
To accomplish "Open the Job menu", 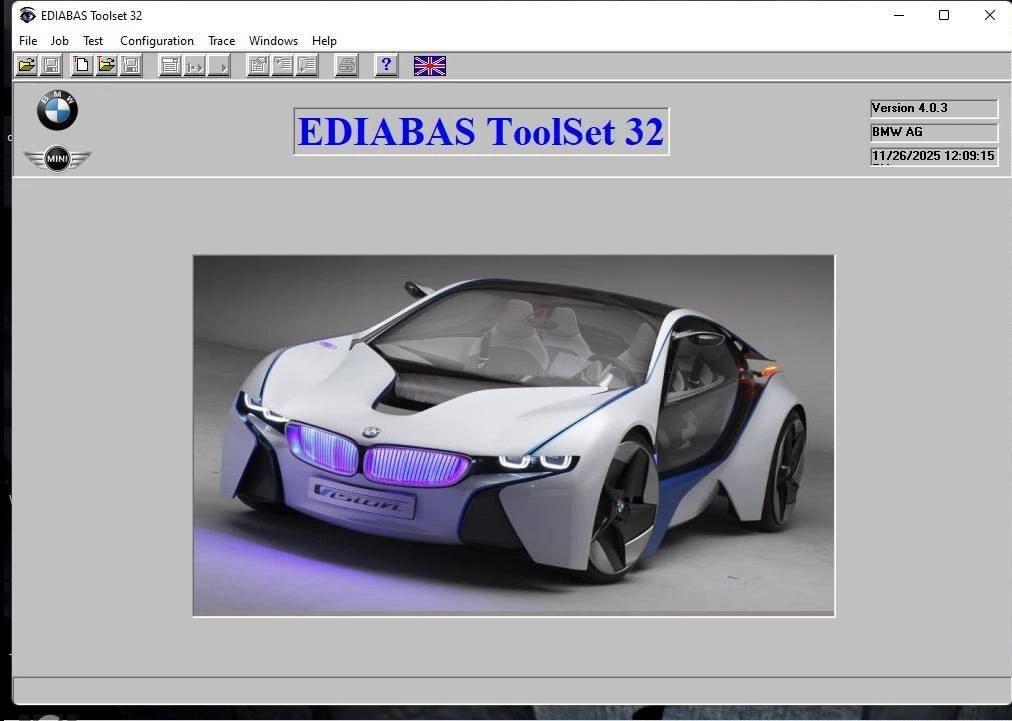I will tap(59, 41).
